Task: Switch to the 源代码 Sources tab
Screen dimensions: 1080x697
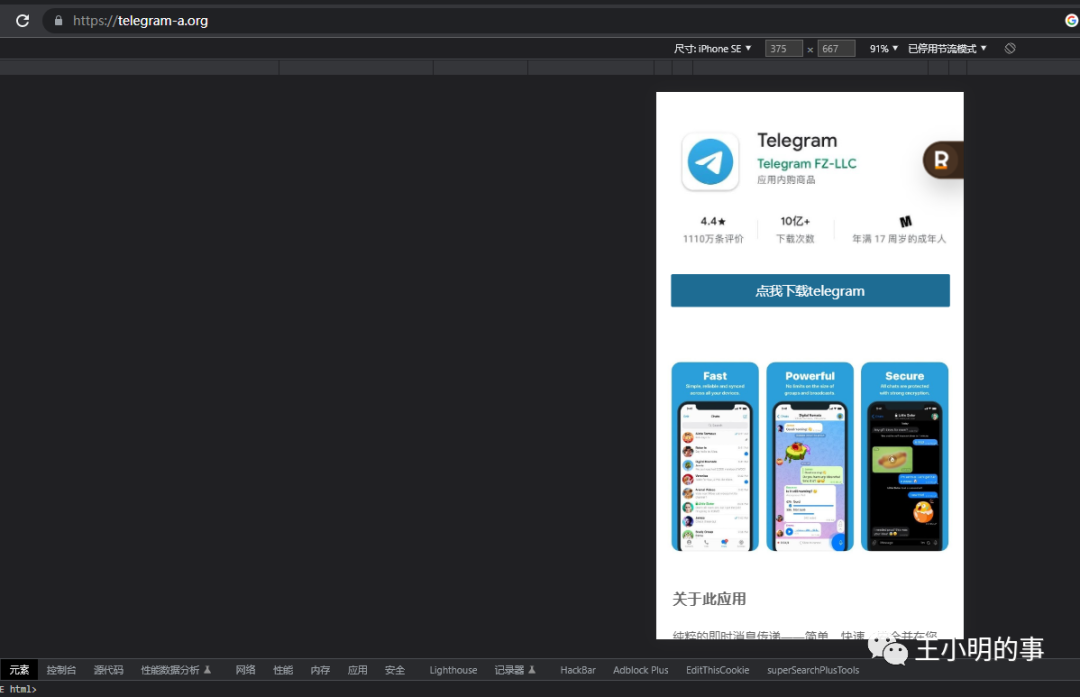Action: 108,669
